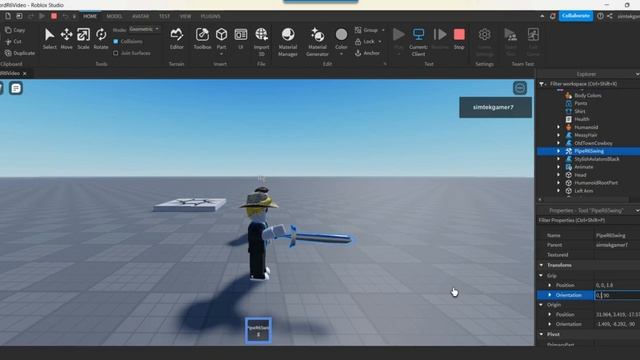
Task: Select PipeR6Swing hotbar slot
Action: [258, 331]
